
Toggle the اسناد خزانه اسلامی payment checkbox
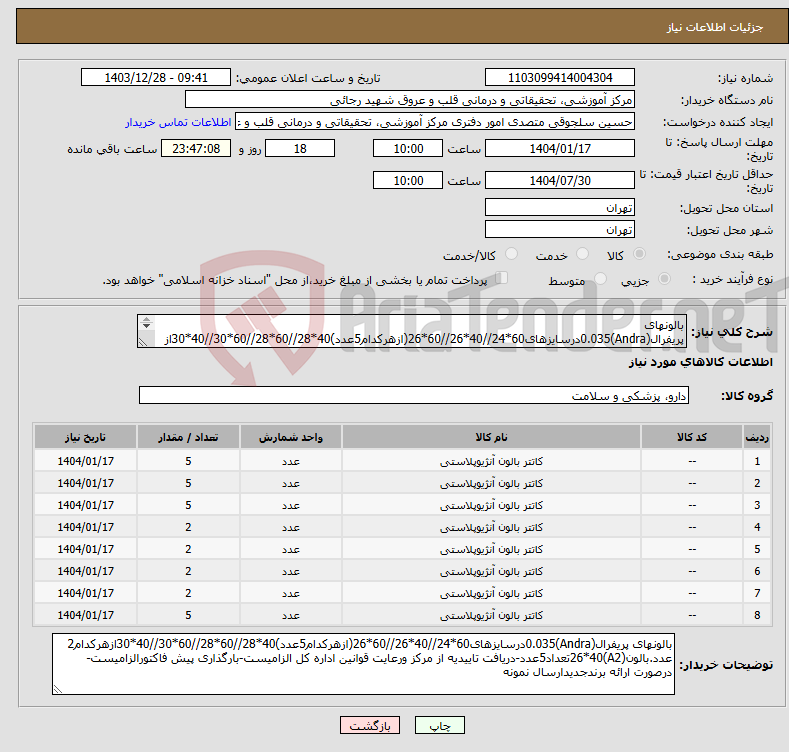[502, 279]
